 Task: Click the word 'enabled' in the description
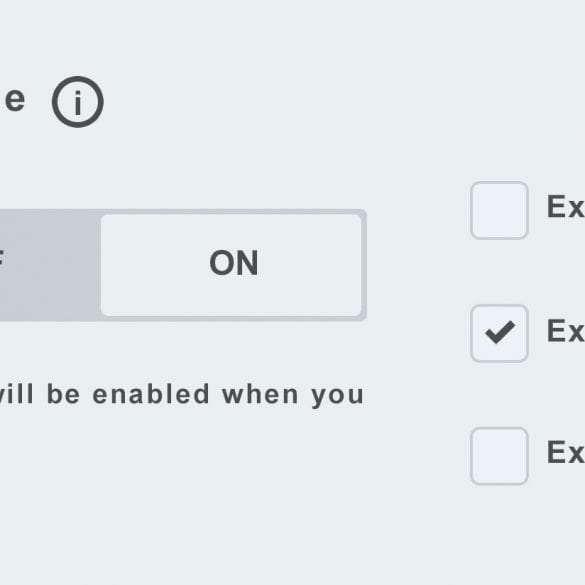point(151,394)
